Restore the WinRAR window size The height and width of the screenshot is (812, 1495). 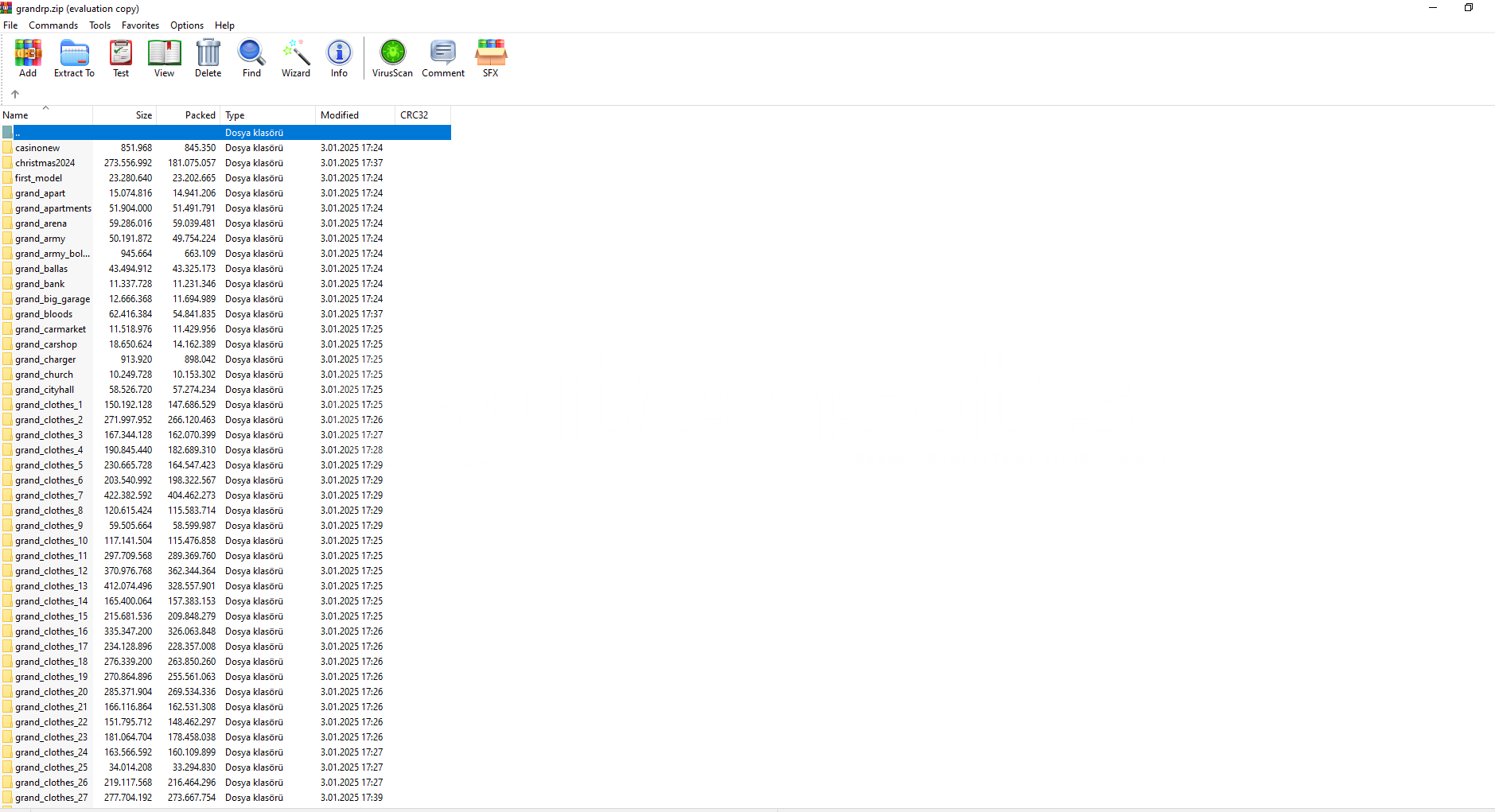[1469, 8]
